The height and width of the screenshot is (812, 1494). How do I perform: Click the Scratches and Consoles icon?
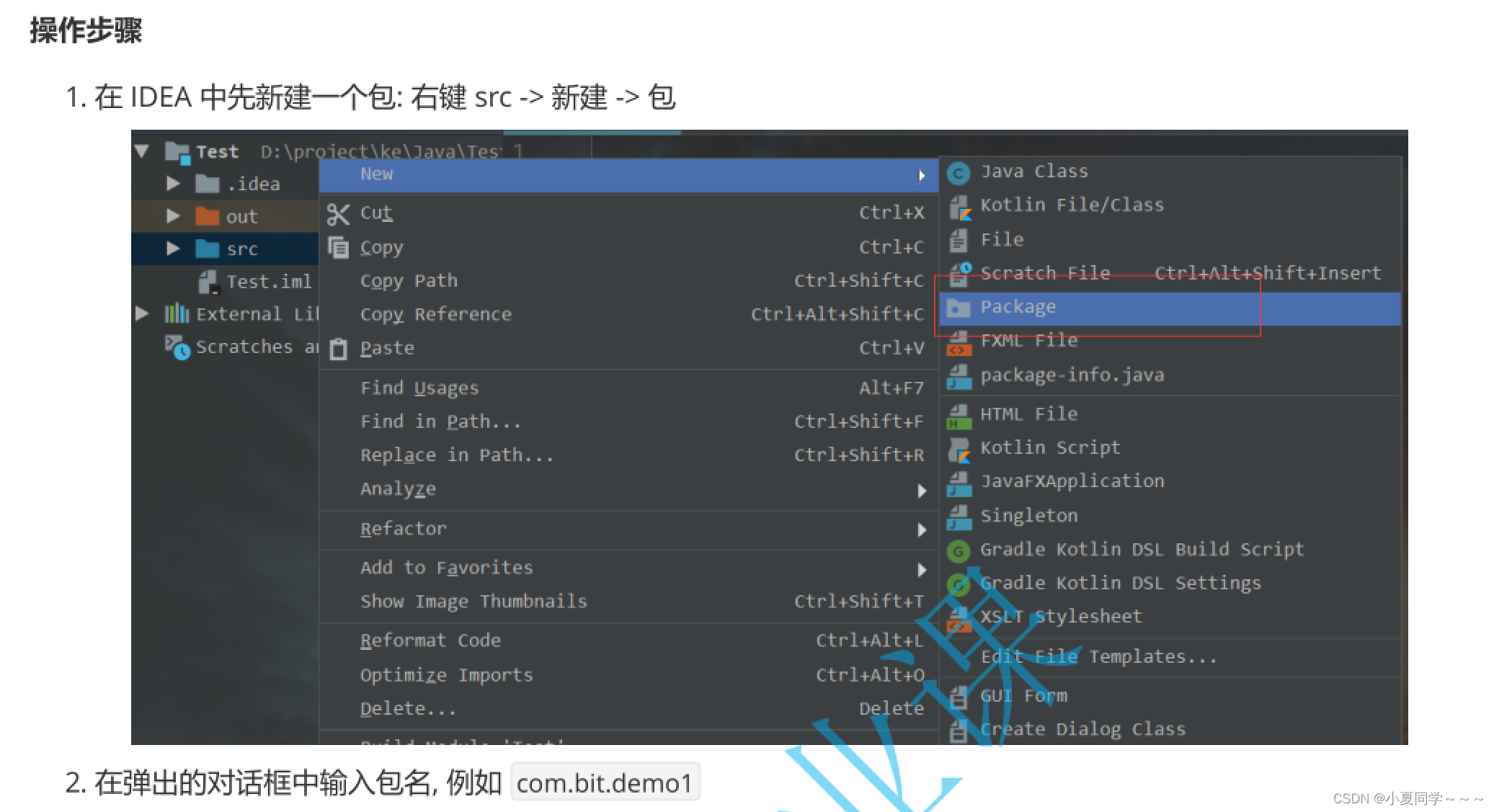177,347
